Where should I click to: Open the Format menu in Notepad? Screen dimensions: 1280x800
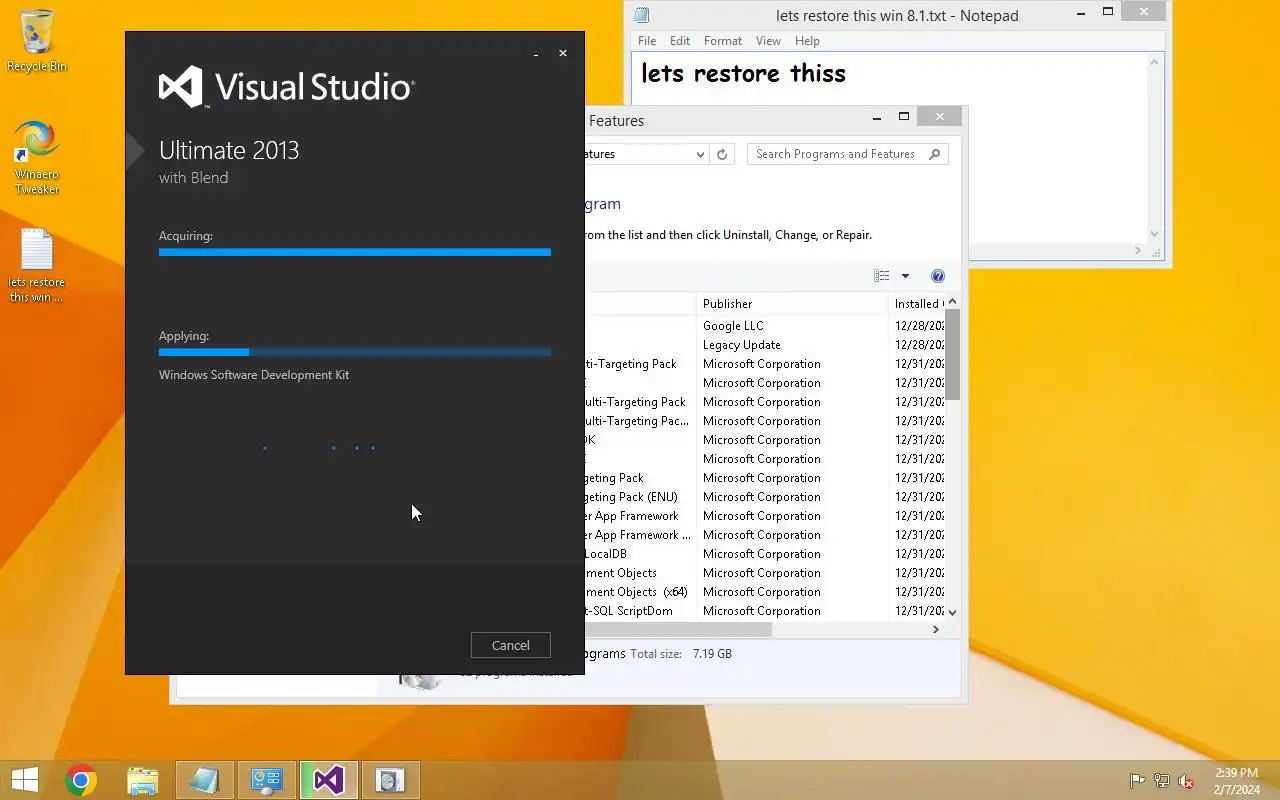pyautogui.click(x=722, y=41)
